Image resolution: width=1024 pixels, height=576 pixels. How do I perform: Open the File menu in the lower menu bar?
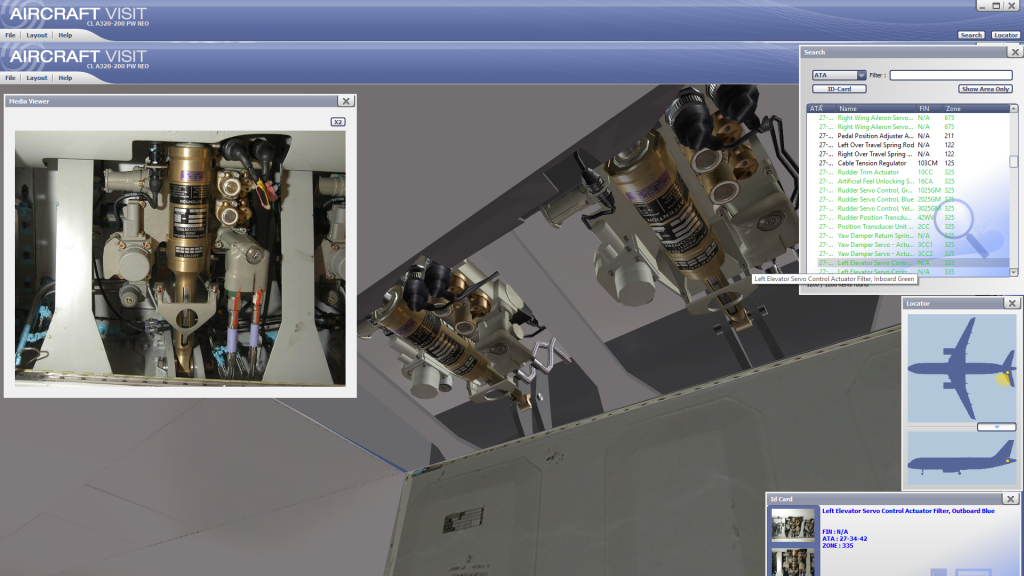tap(10, 78)
